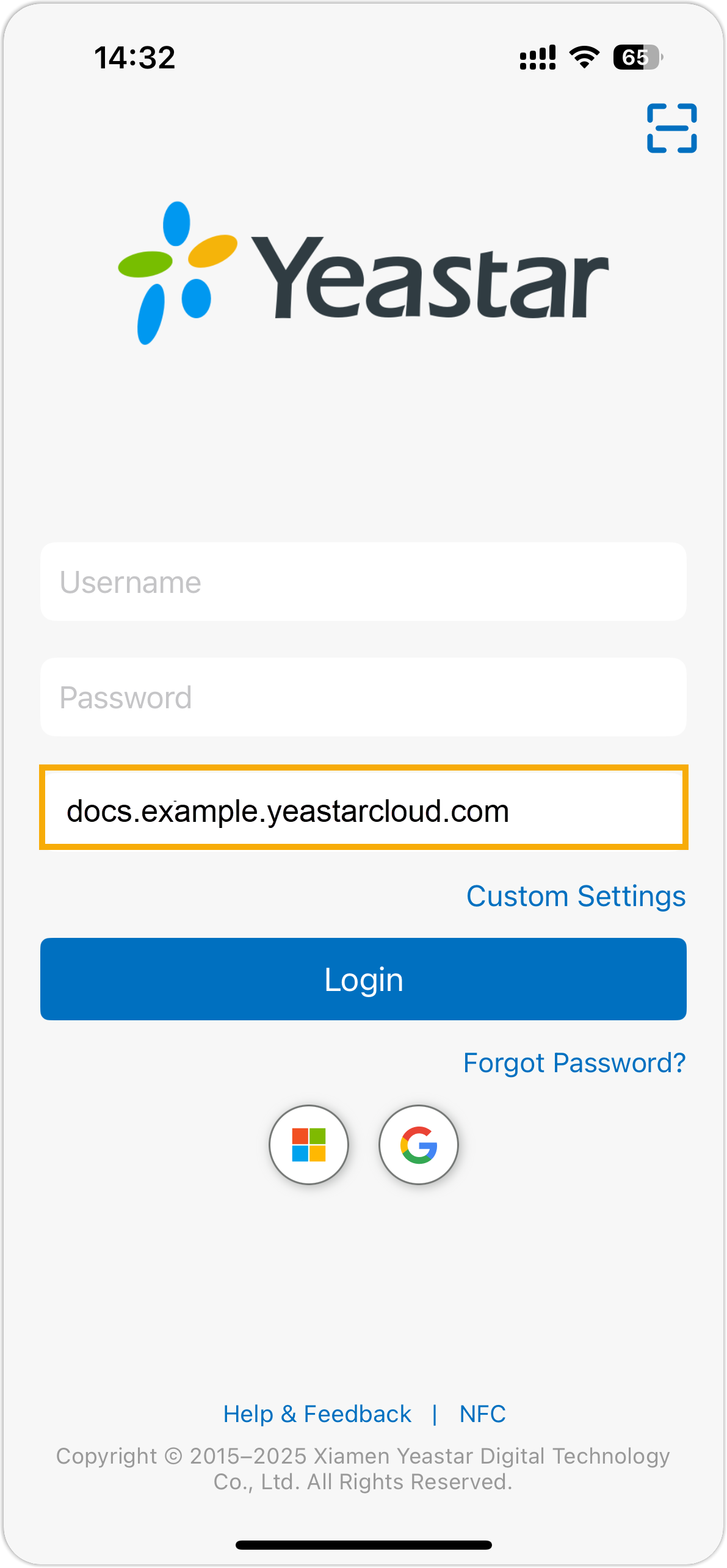Tap the Wi-Fi status icon

[x=584, y=57]
